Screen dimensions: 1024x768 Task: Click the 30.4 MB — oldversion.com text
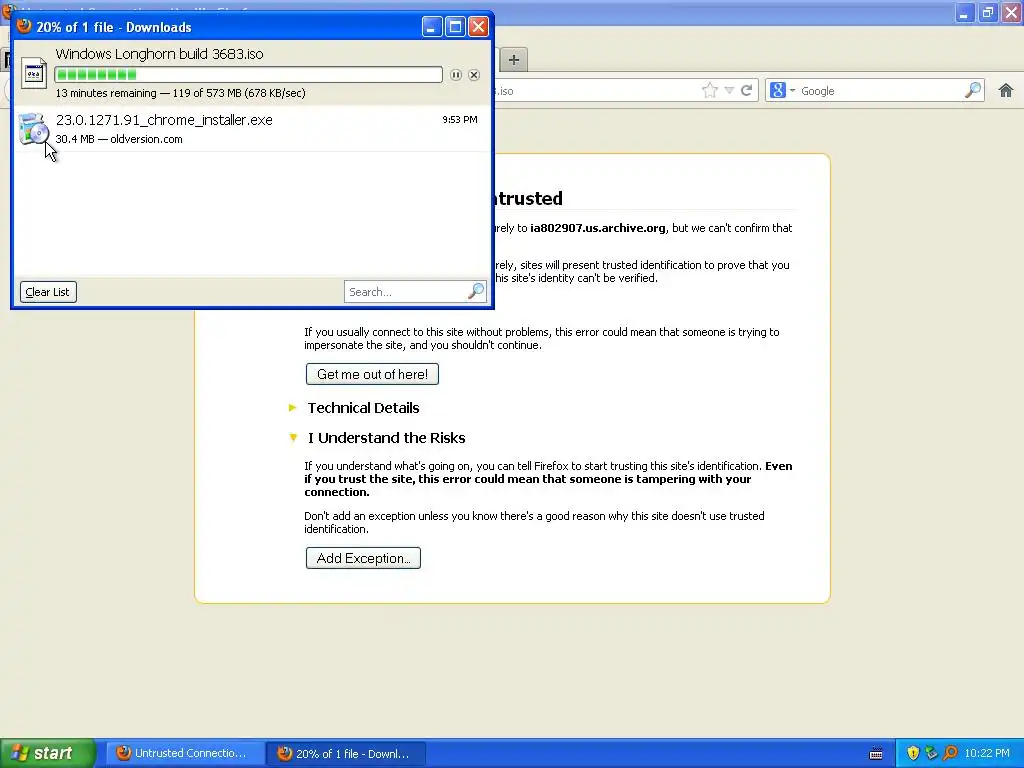coord(119,139)
